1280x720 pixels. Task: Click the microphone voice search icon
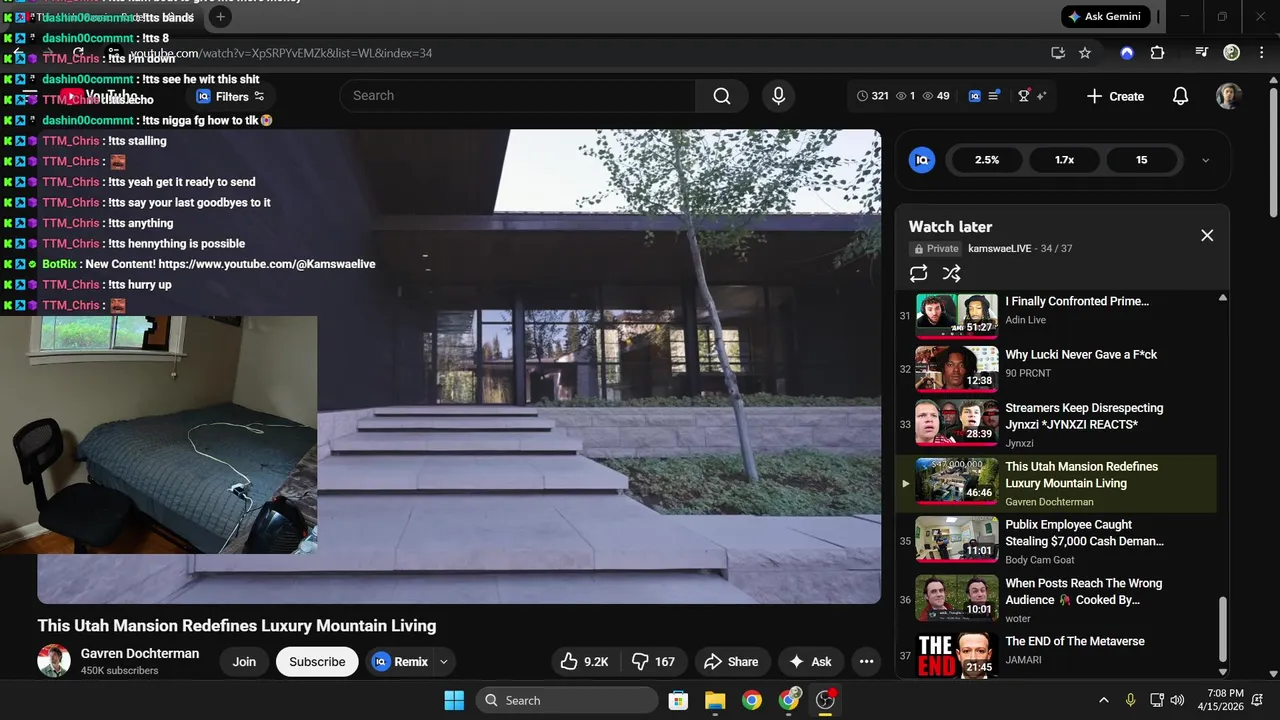(x=778, y=96)
